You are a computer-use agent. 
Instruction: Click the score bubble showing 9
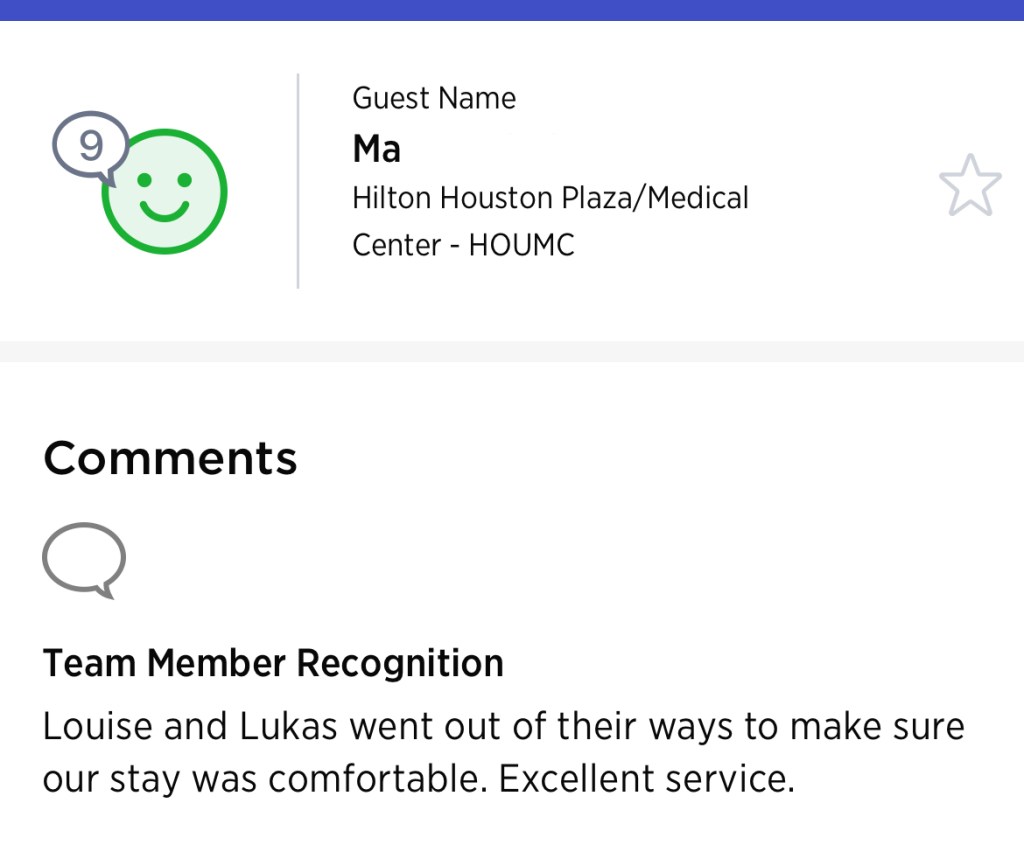90,147
